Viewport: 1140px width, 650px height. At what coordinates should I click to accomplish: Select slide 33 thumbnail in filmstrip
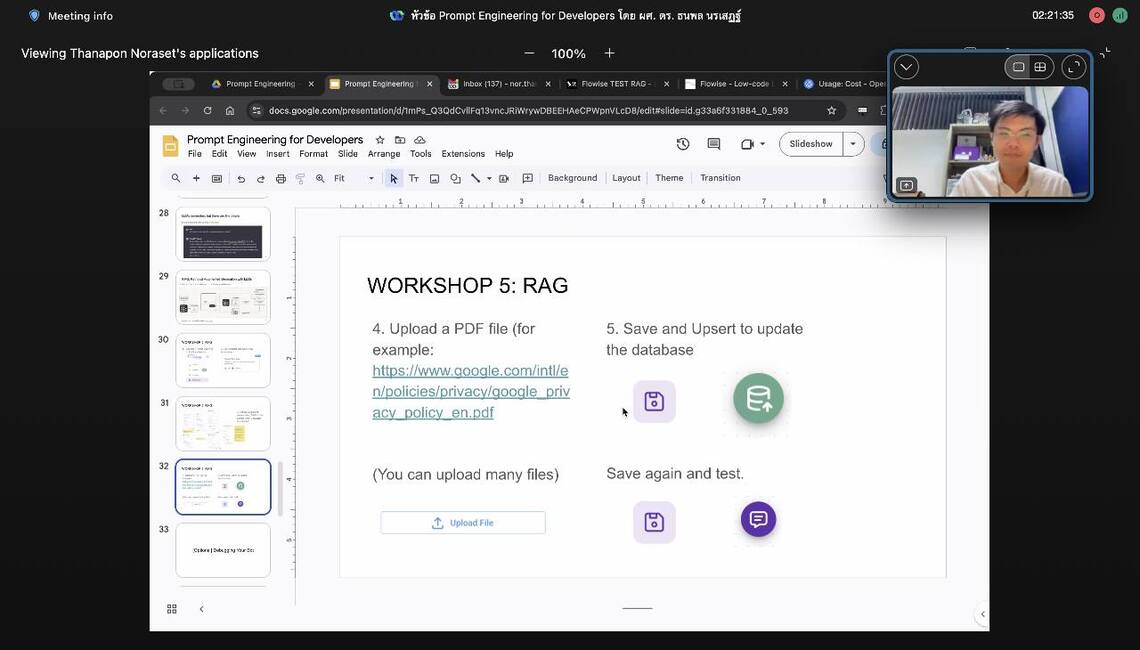click(223, 550)
